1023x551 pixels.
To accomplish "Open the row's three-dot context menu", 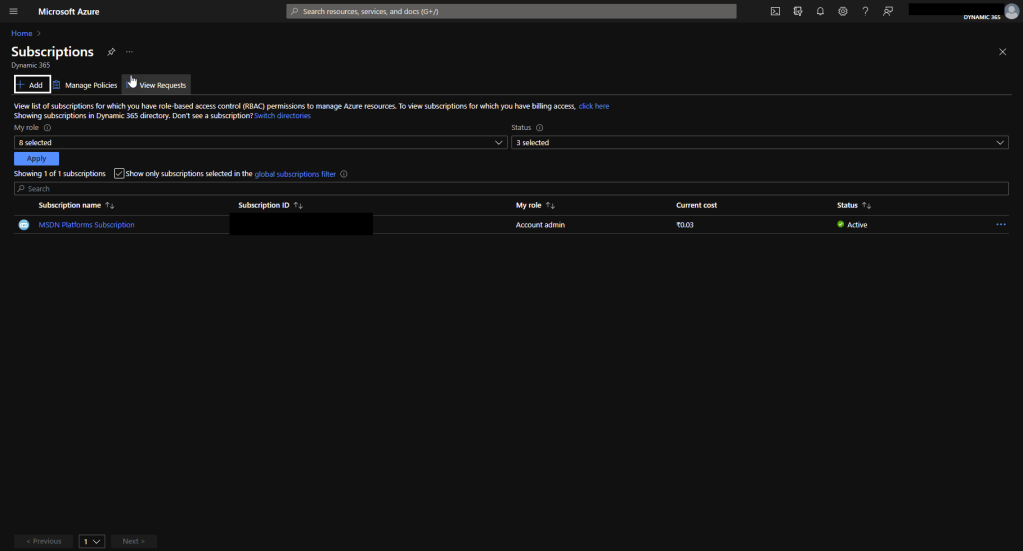I will (1000, 225).
